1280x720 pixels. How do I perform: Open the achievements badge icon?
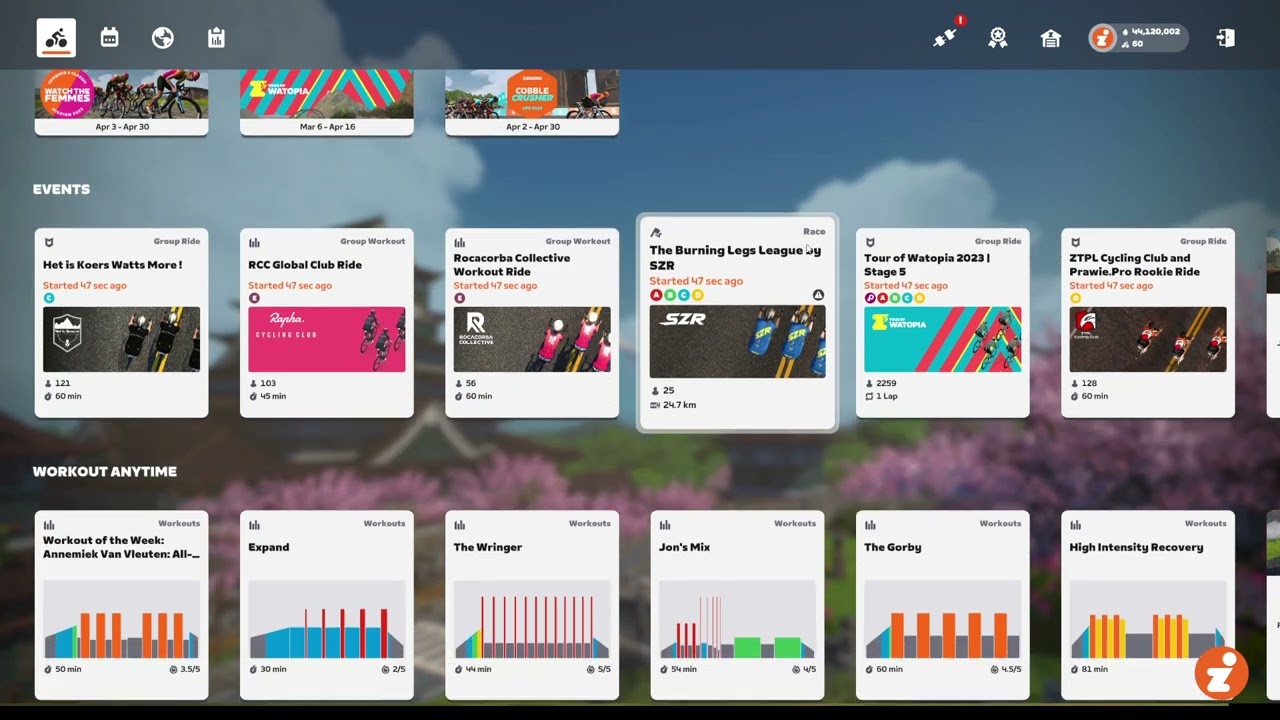tap(998, 38)
